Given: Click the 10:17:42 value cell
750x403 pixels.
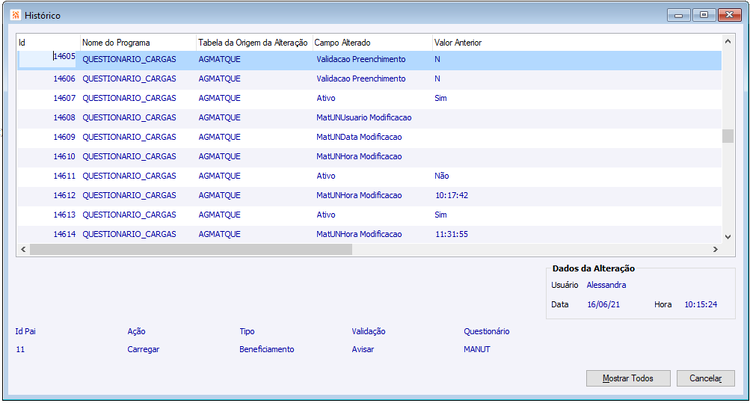Looking at the screenshot, I should click(452, 196).
